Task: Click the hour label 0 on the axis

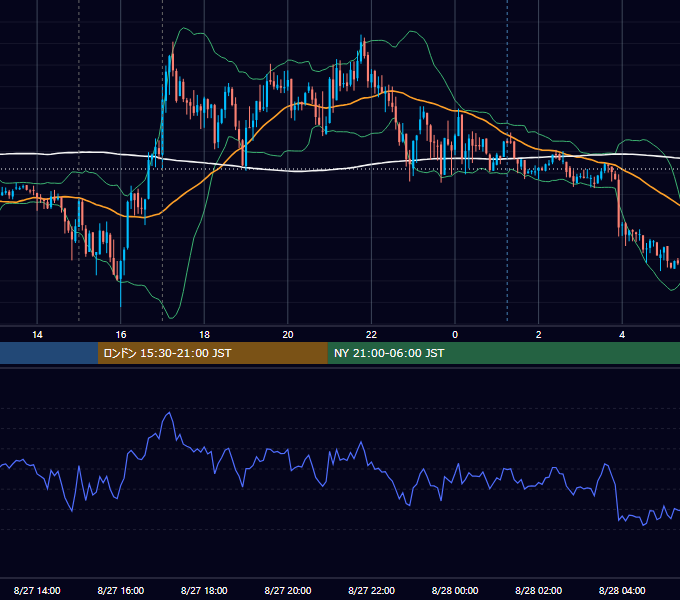Action: [x=455, y=335]
